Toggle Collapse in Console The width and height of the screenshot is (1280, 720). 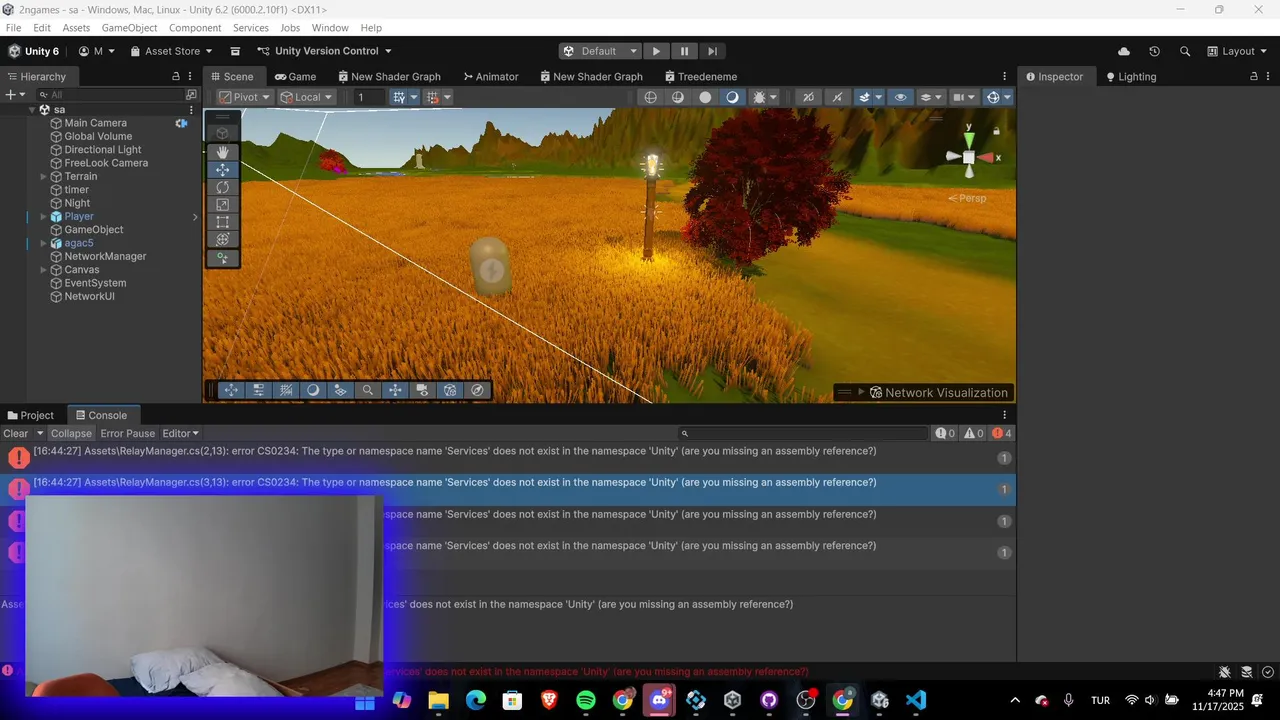click(x=71, y=433)
